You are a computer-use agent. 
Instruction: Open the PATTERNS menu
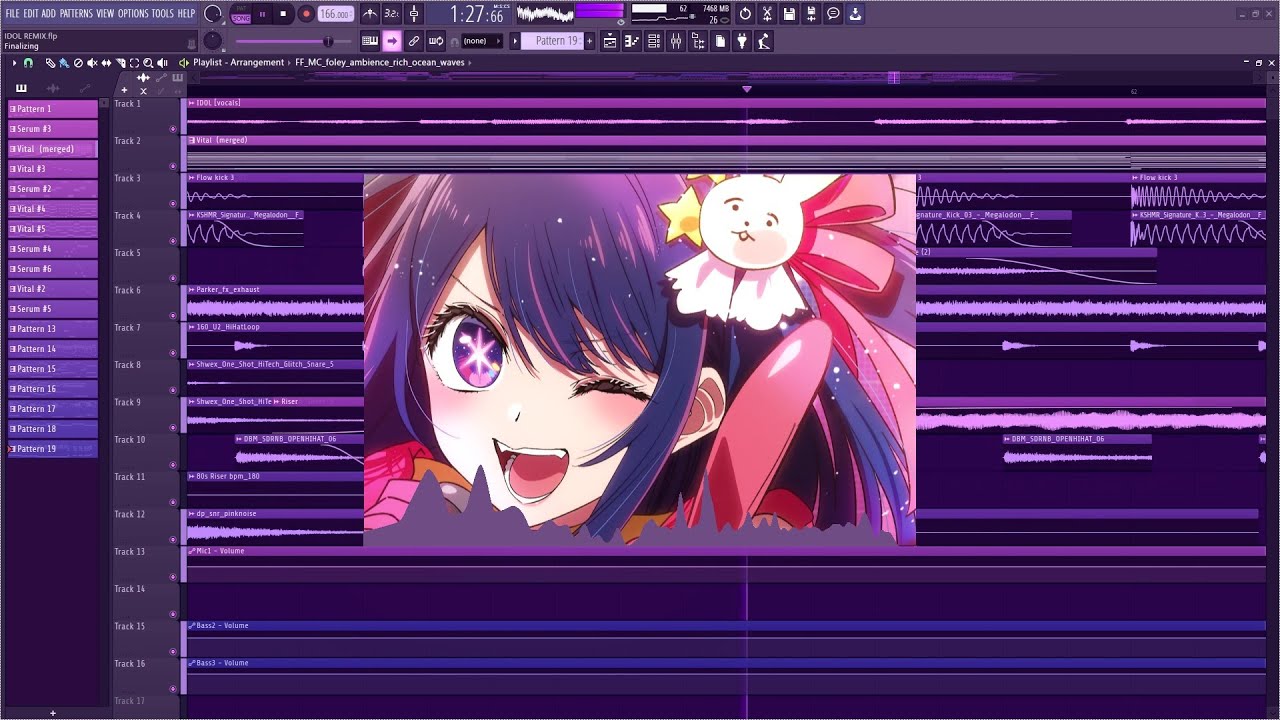point(76,14)
